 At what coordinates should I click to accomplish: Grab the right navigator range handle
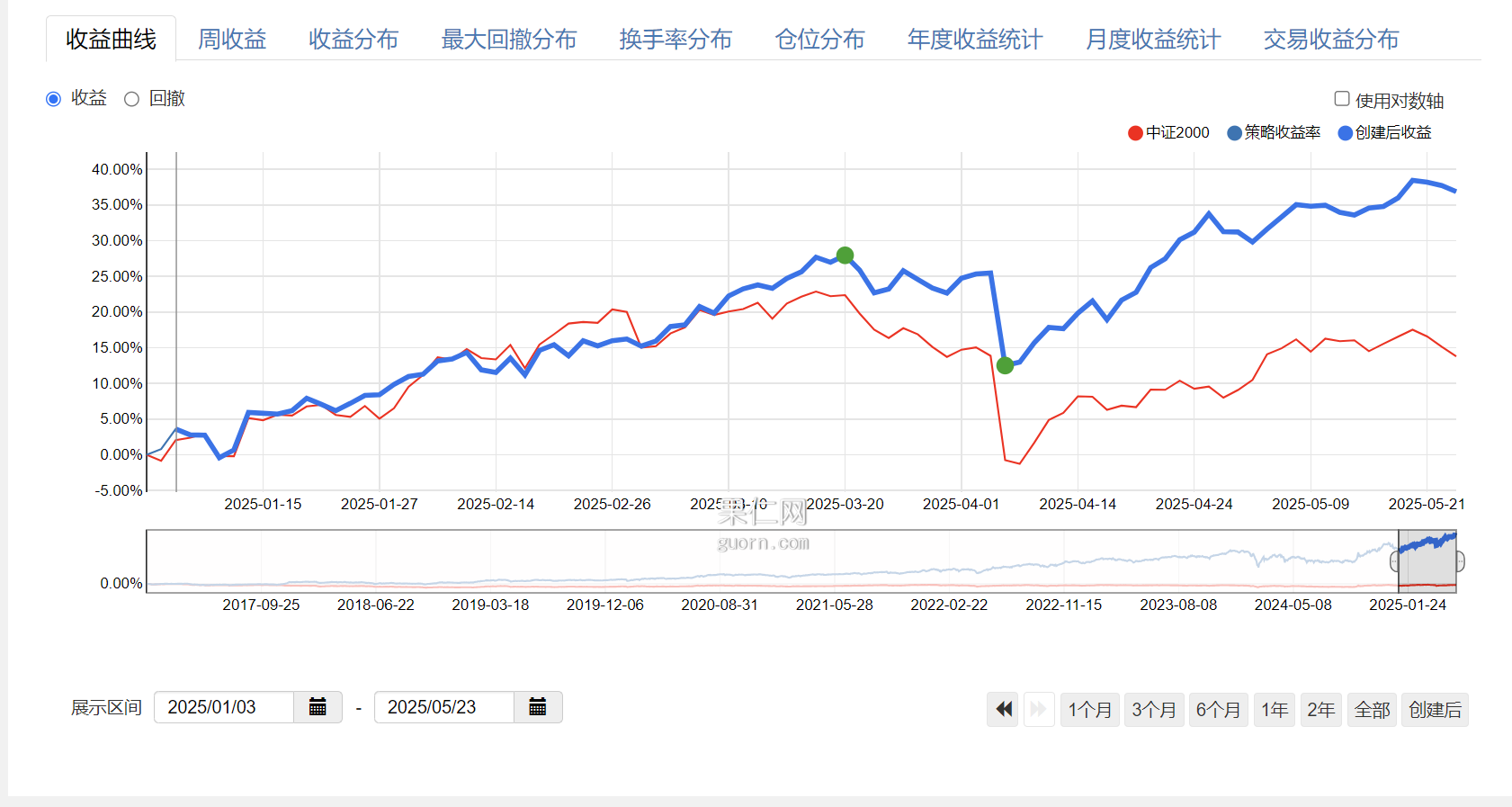(x=1459, y=561)
